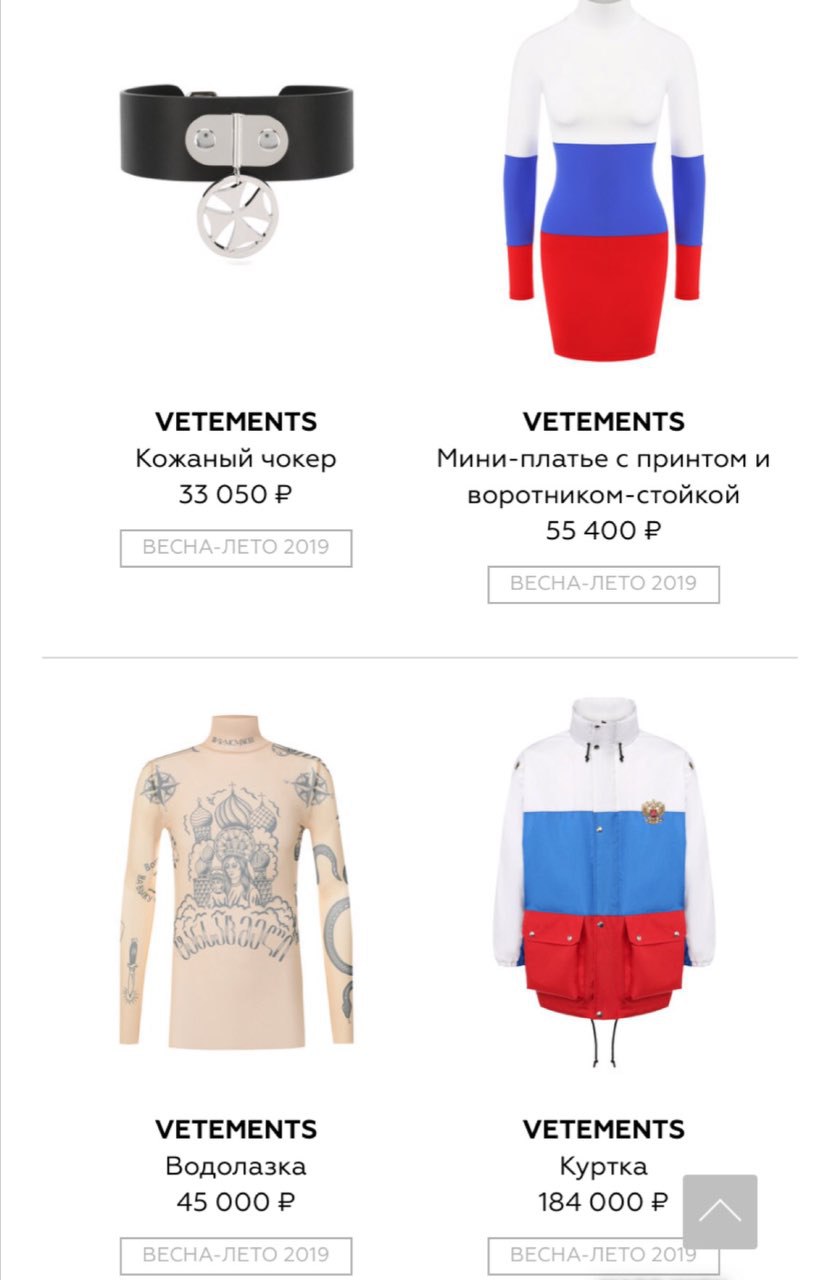
Task: Click ВЕСНА-ЛЕТО 2019 tag under choker
Action: pos(236,548)
